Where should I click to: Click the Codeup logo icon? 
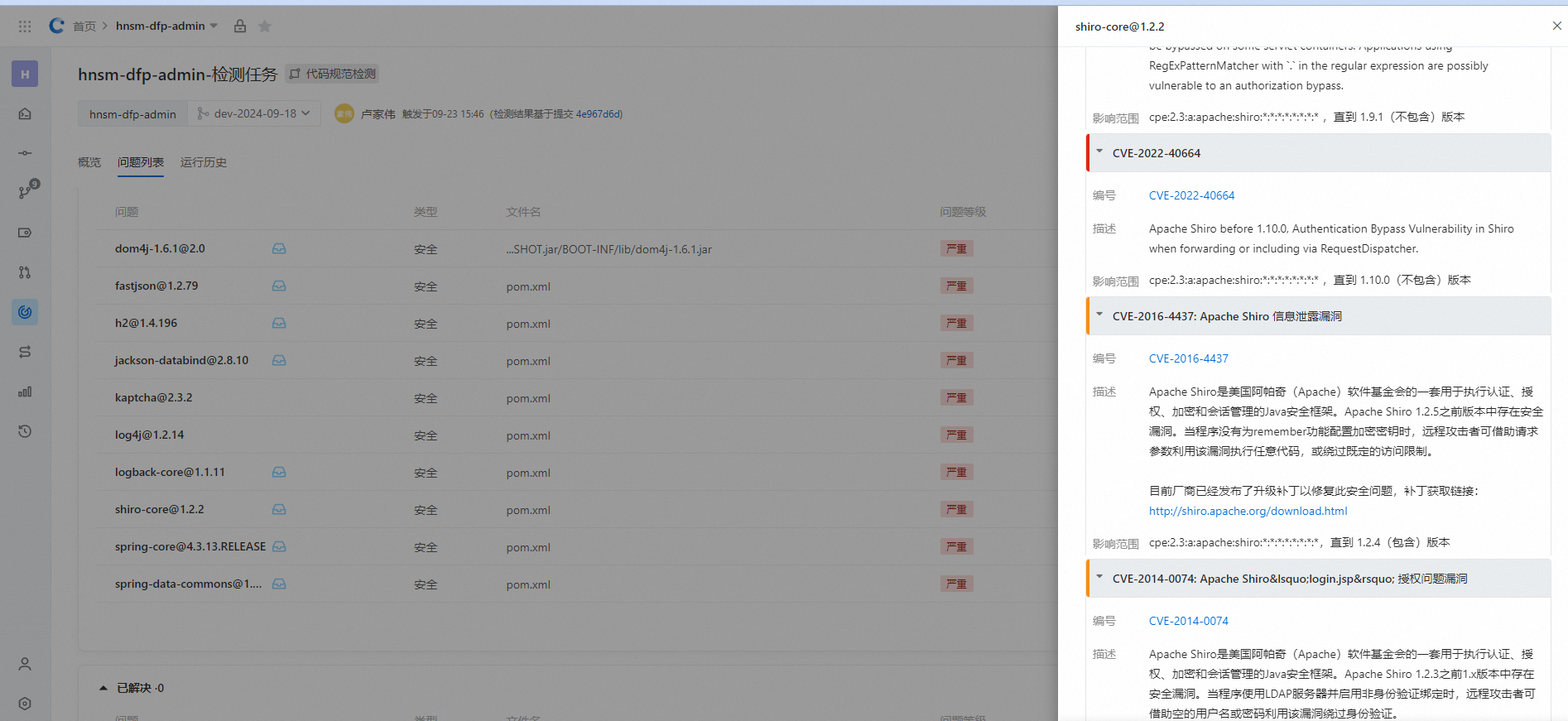(x=56, y=26)
